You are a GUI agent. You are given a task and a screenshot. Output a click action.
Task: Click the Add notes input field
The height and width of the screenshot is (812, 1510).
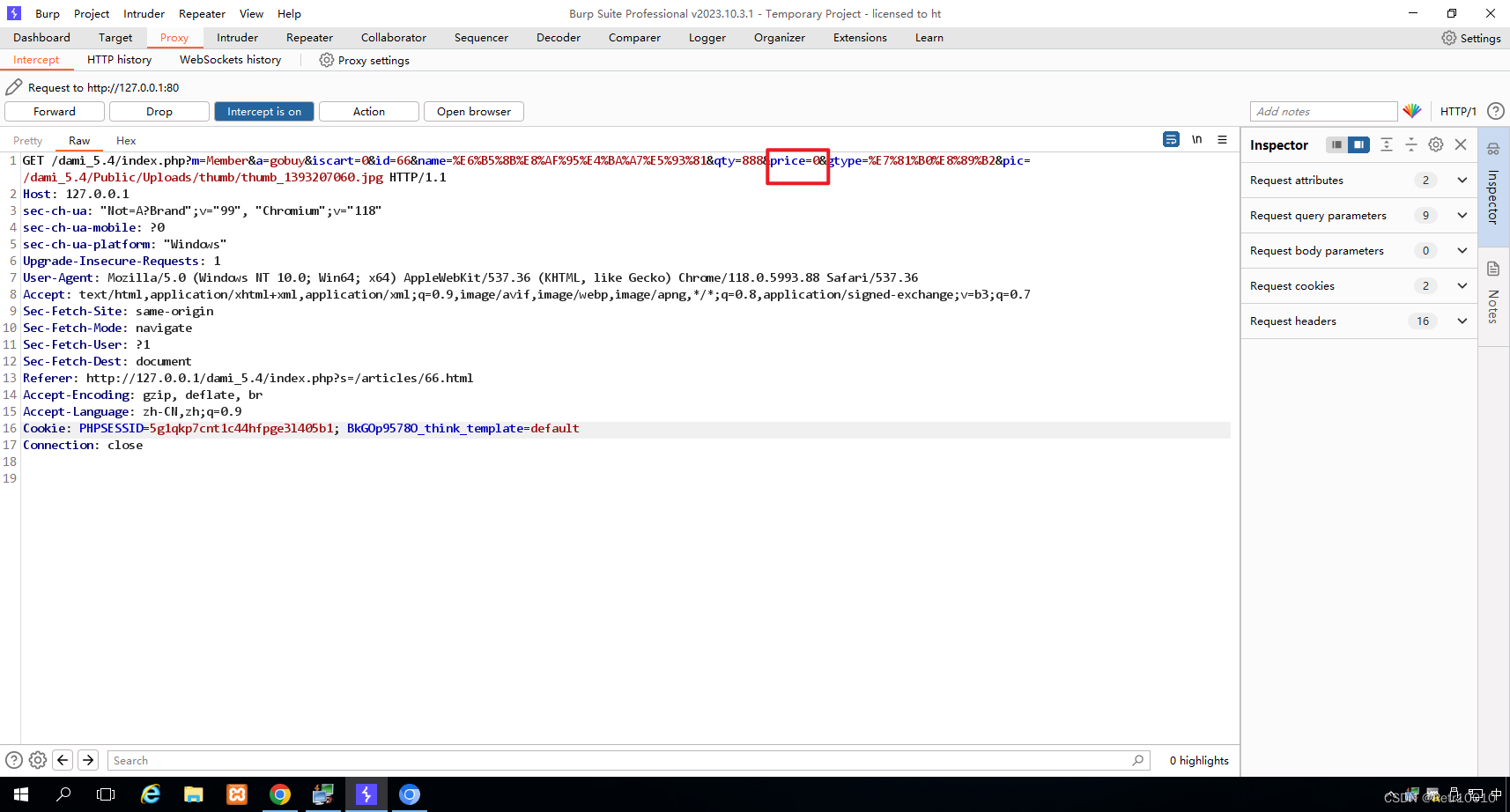[x=1323, y=111]
